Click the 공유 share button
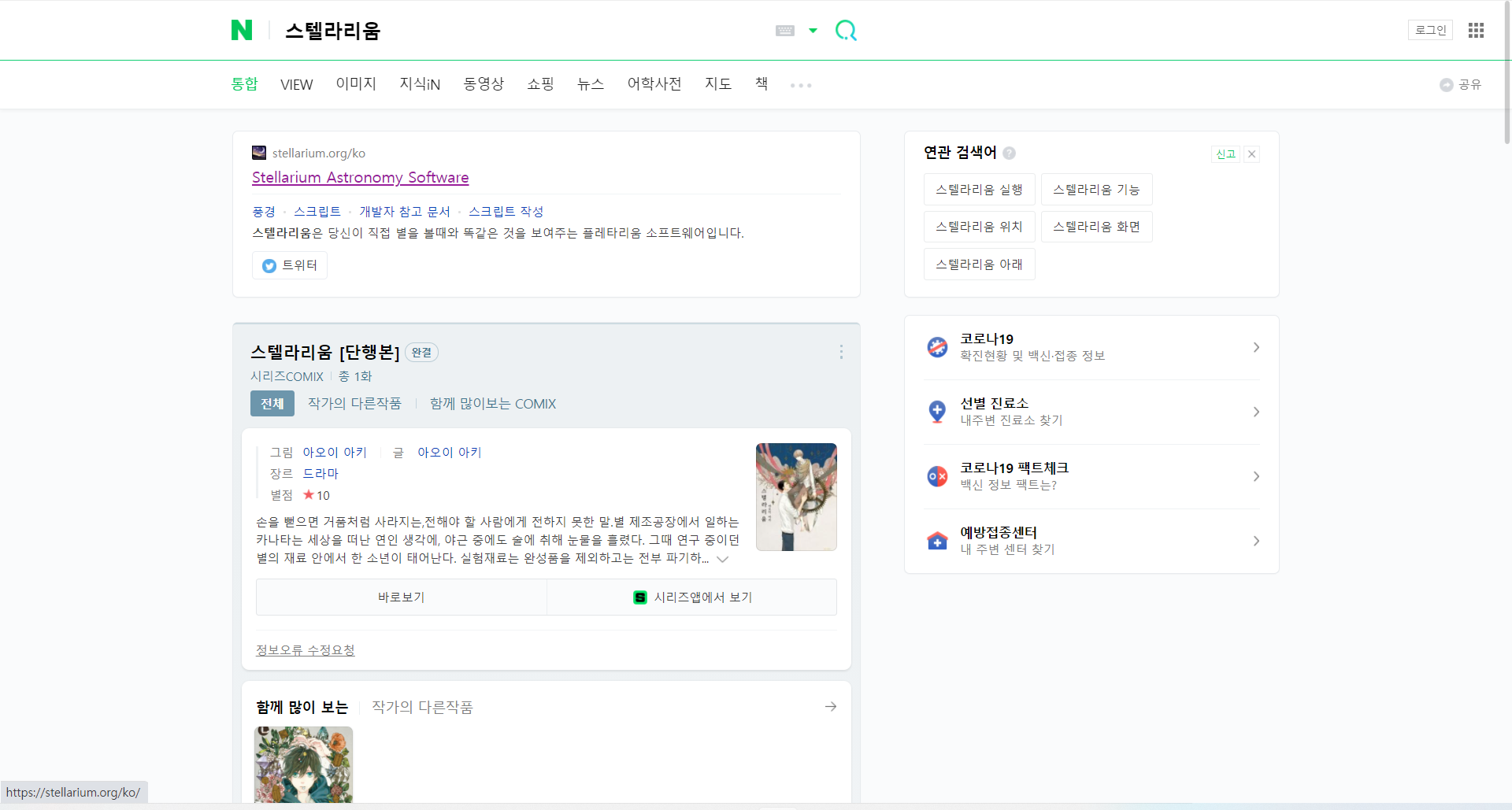The height and width of the screenshot is (810, 1512). click(1461, 84)
